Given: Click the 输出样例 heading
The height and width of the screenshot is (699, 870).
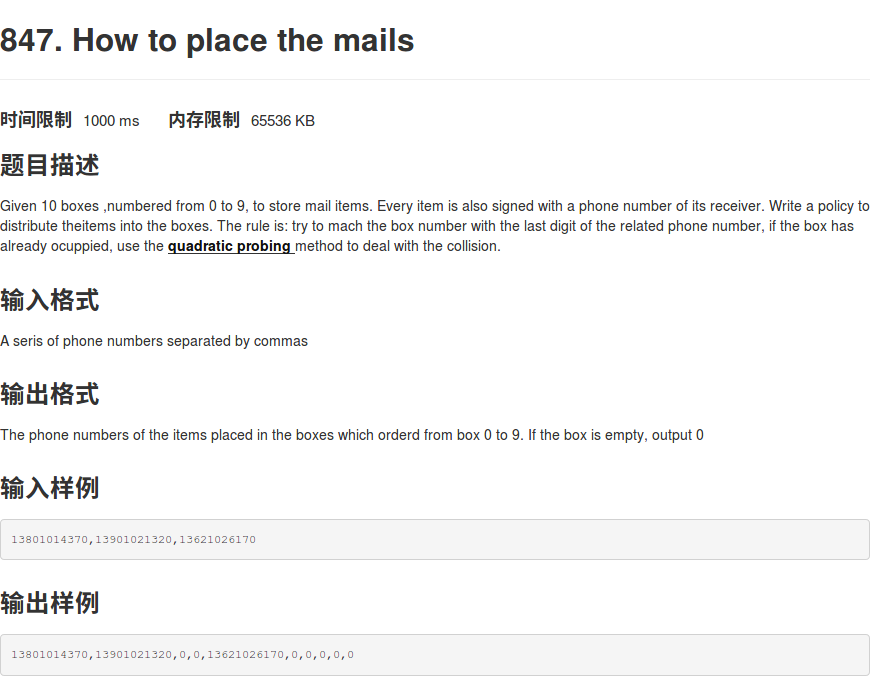Looking at the screenshot, I should tap(50, 603).
